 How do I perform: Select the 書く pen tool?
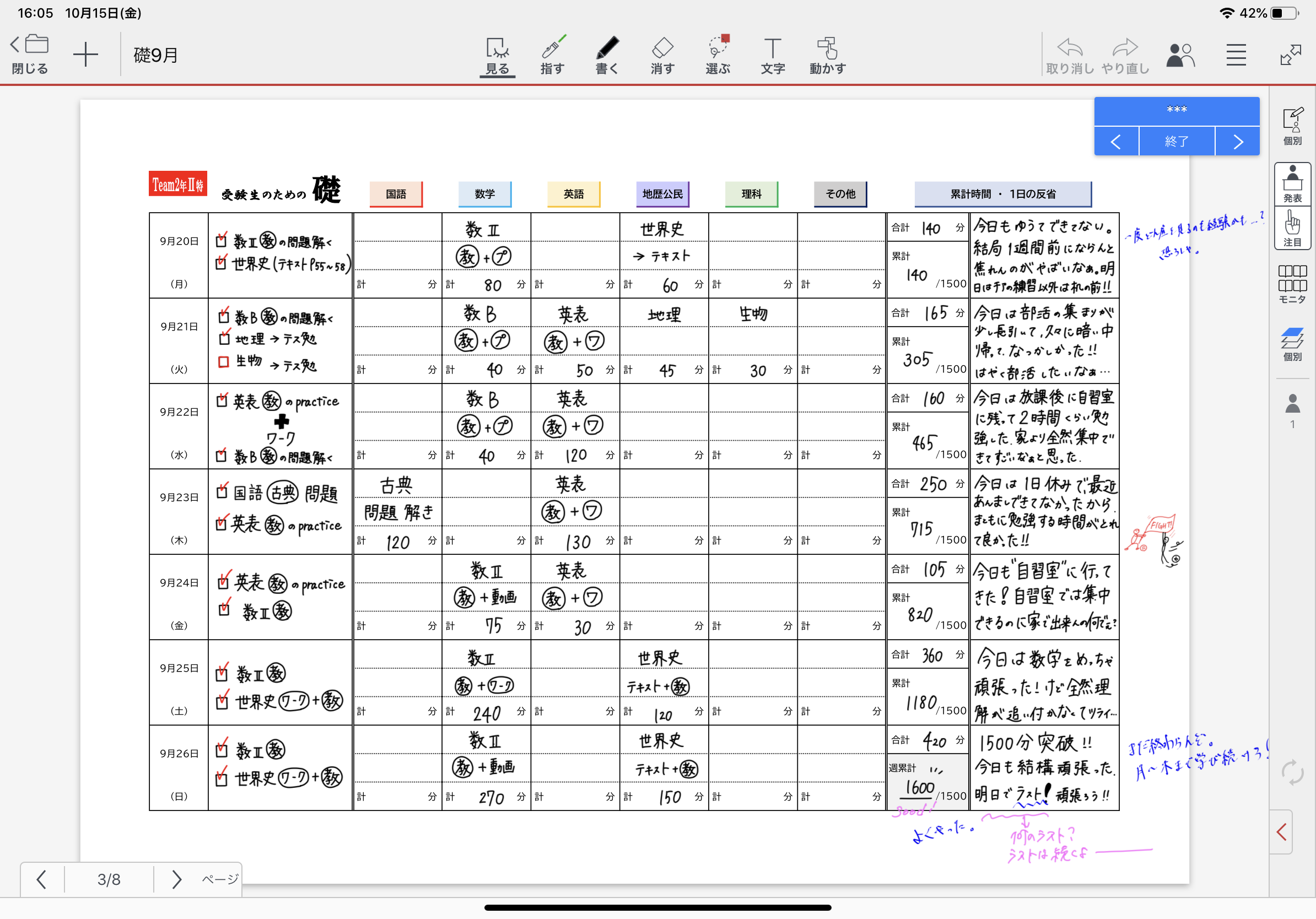click(607, 55)
